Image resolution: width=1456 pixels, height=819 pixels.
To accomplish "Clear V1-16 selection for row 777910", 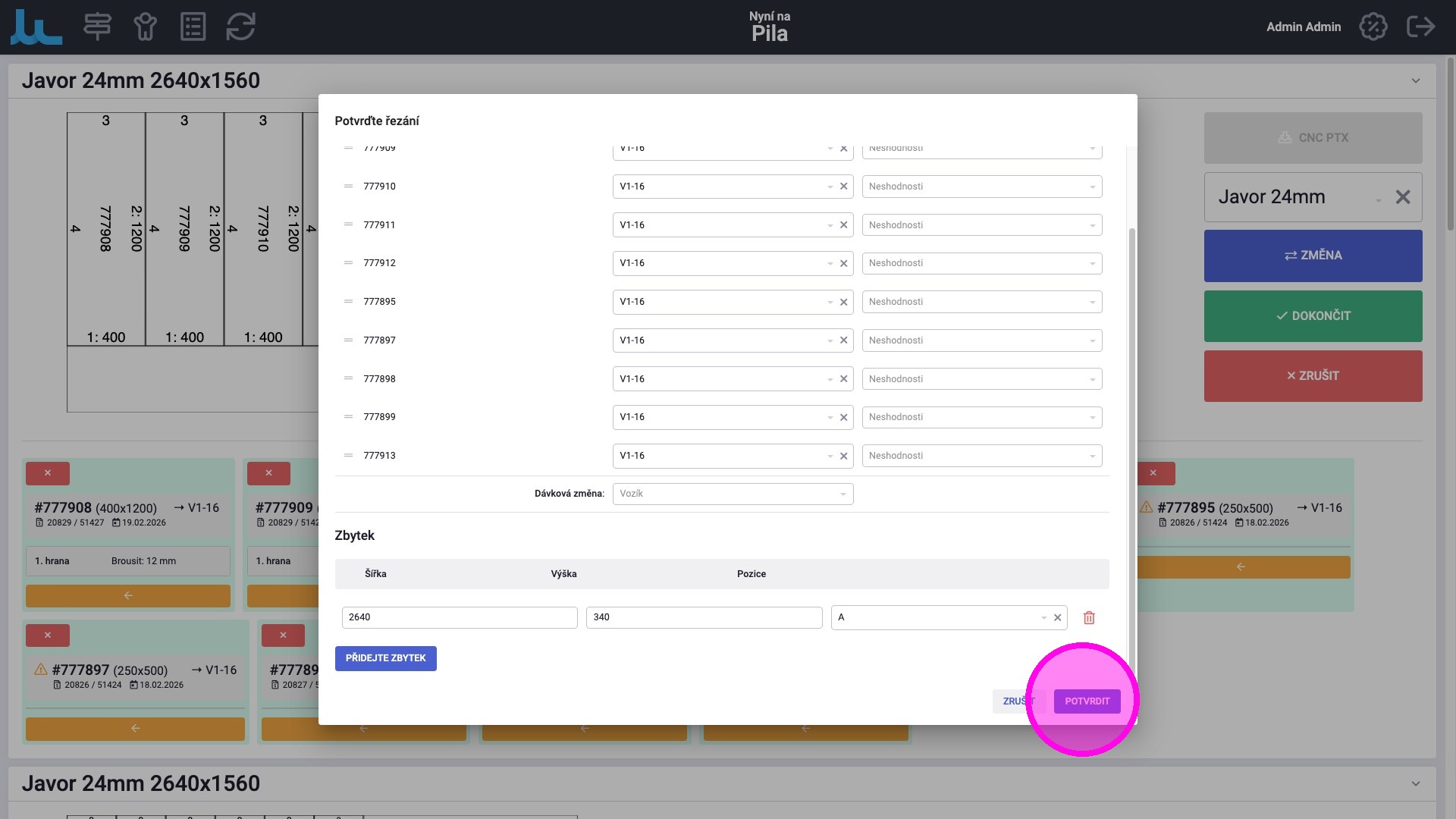I will point(843,187).
